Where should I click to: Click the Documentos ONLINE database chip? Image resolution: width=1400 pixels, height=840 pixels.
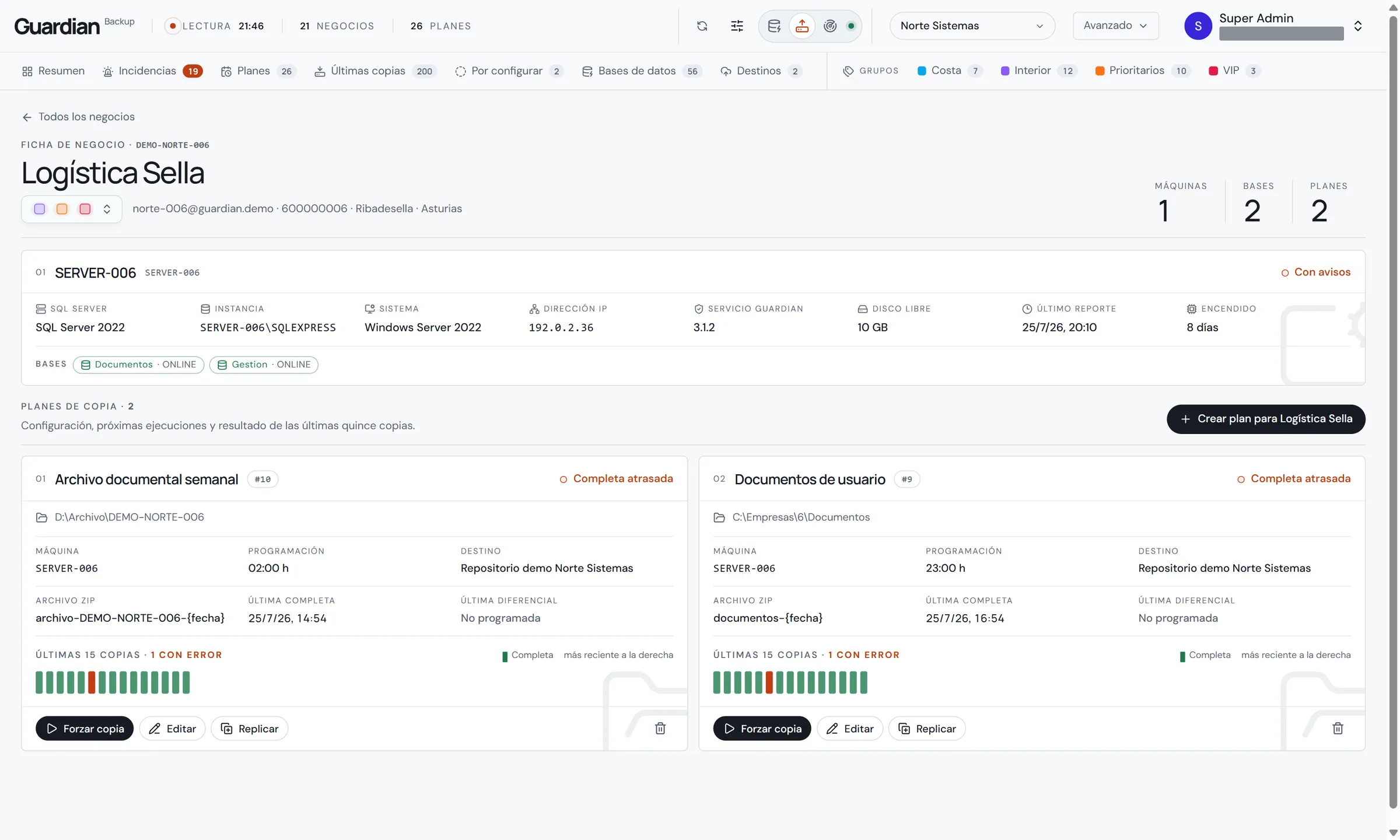(x=138, y=365)
